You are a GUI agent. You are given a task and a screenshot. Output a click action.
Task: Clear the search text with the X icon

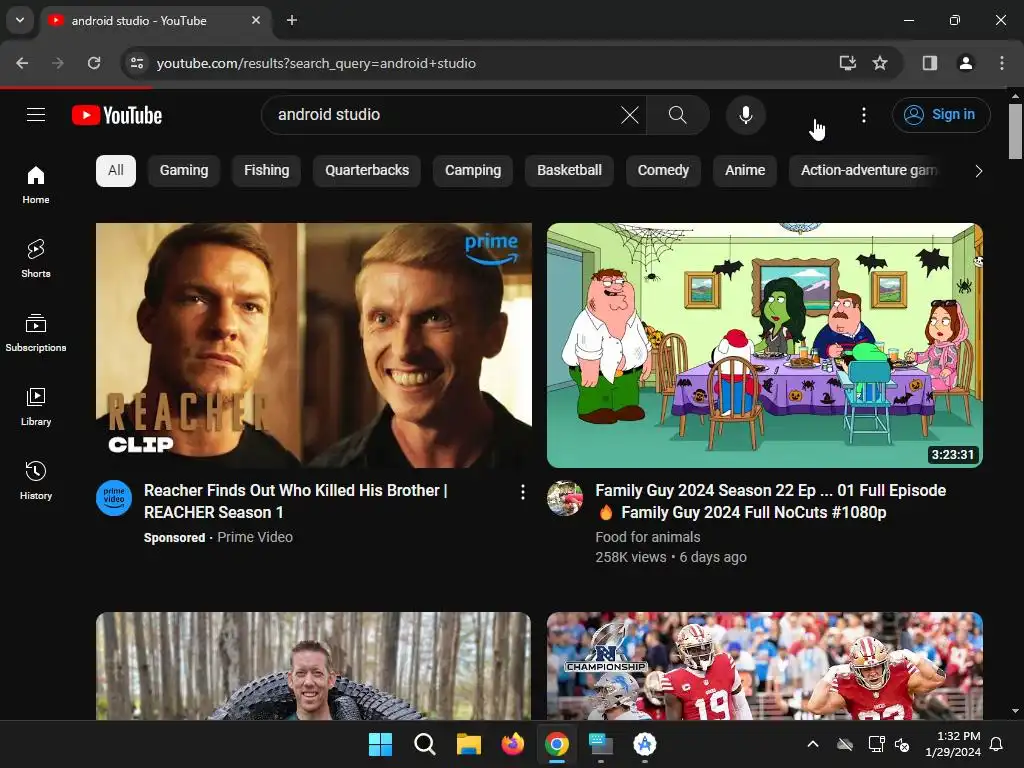(x=630, y=115)
